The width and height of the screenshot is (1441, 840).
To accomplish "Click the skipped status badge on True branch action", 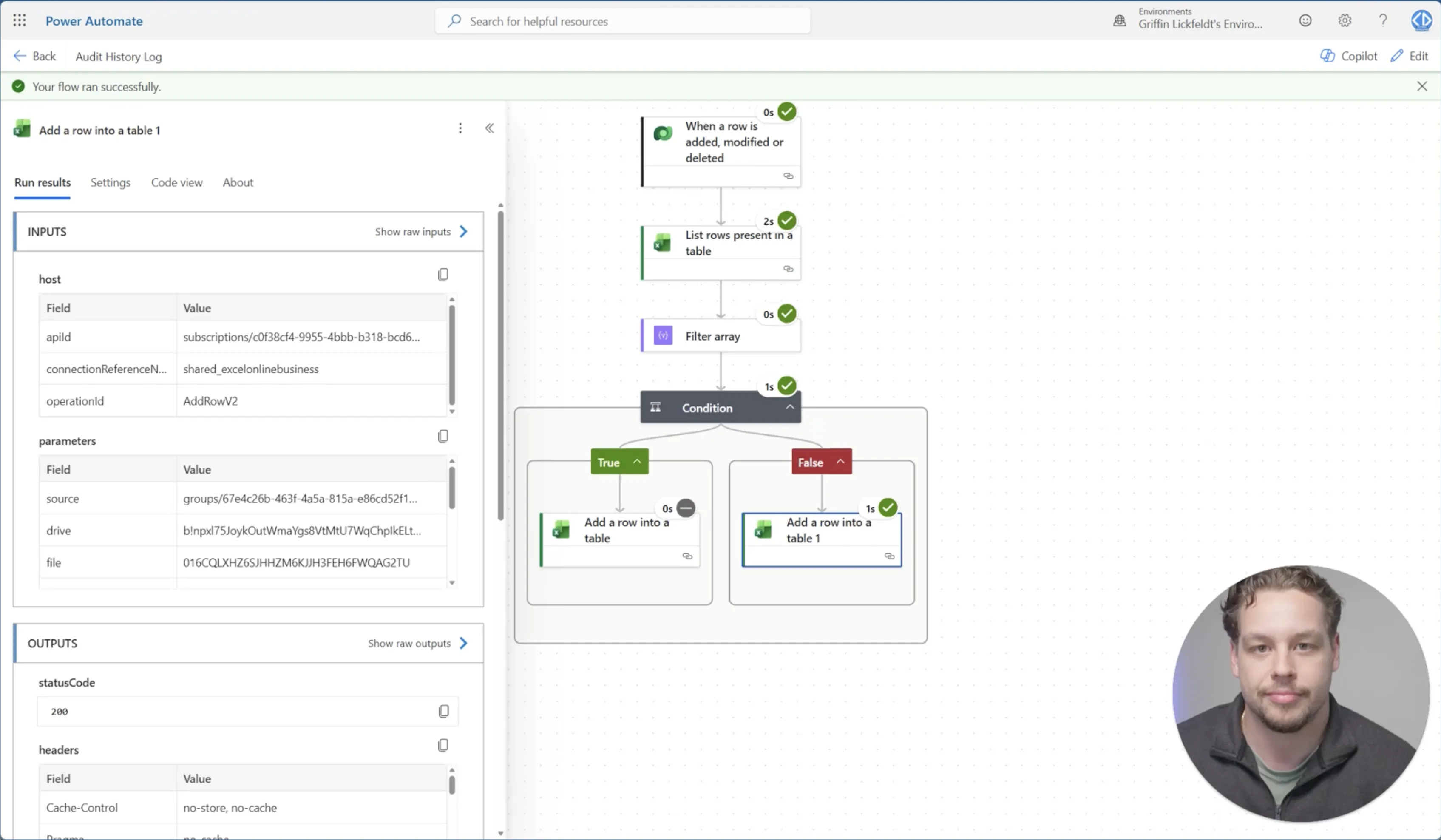I will tap(686, 508).
